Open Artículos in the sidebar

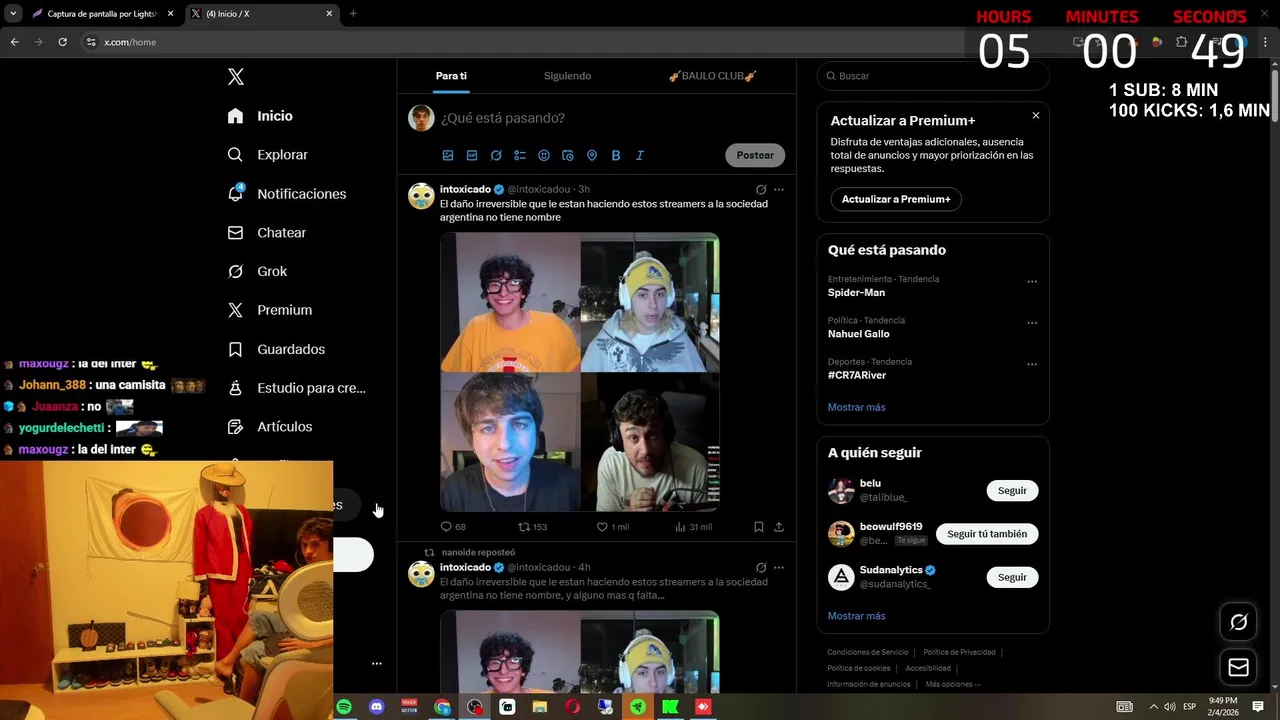click(x=269, y=427)
